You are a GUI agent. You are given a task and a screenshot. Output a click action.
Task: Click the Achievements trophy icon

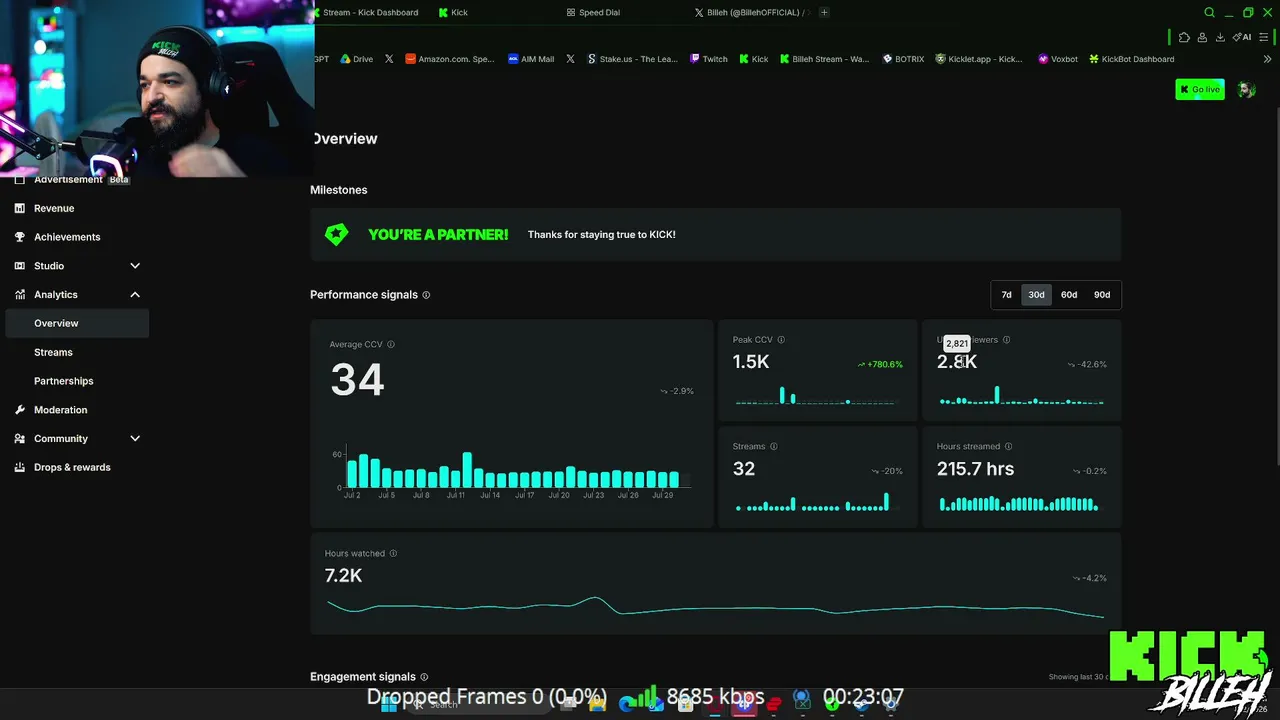pos(20,237)
